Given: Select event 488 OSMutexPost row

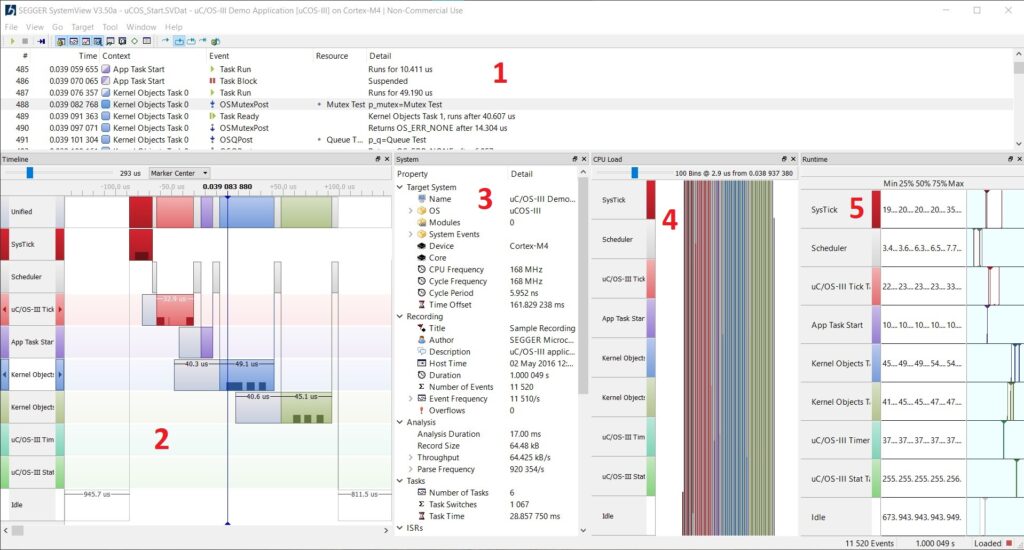Looking at the screenshot, I should coord(507,105).
